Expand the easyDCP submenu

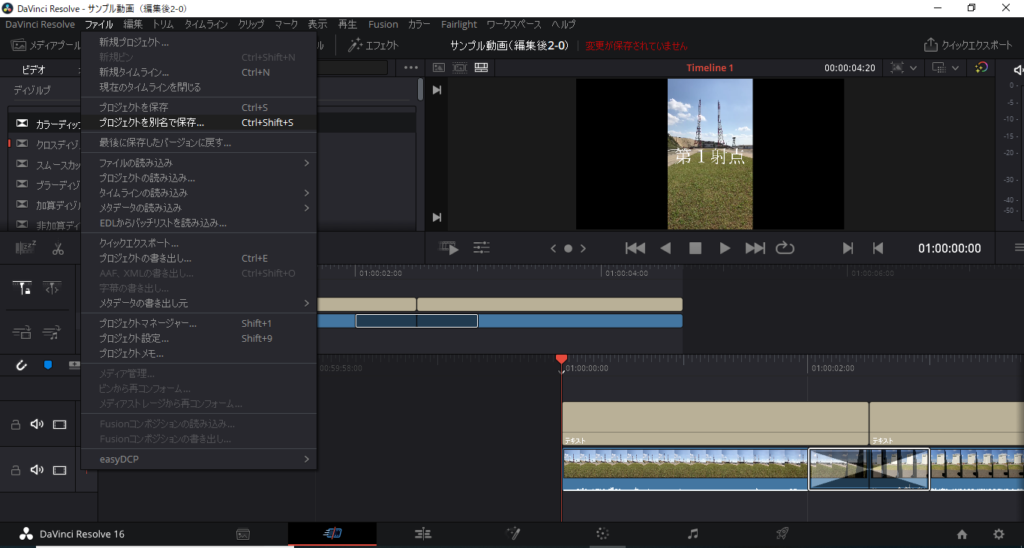(306, 459)
